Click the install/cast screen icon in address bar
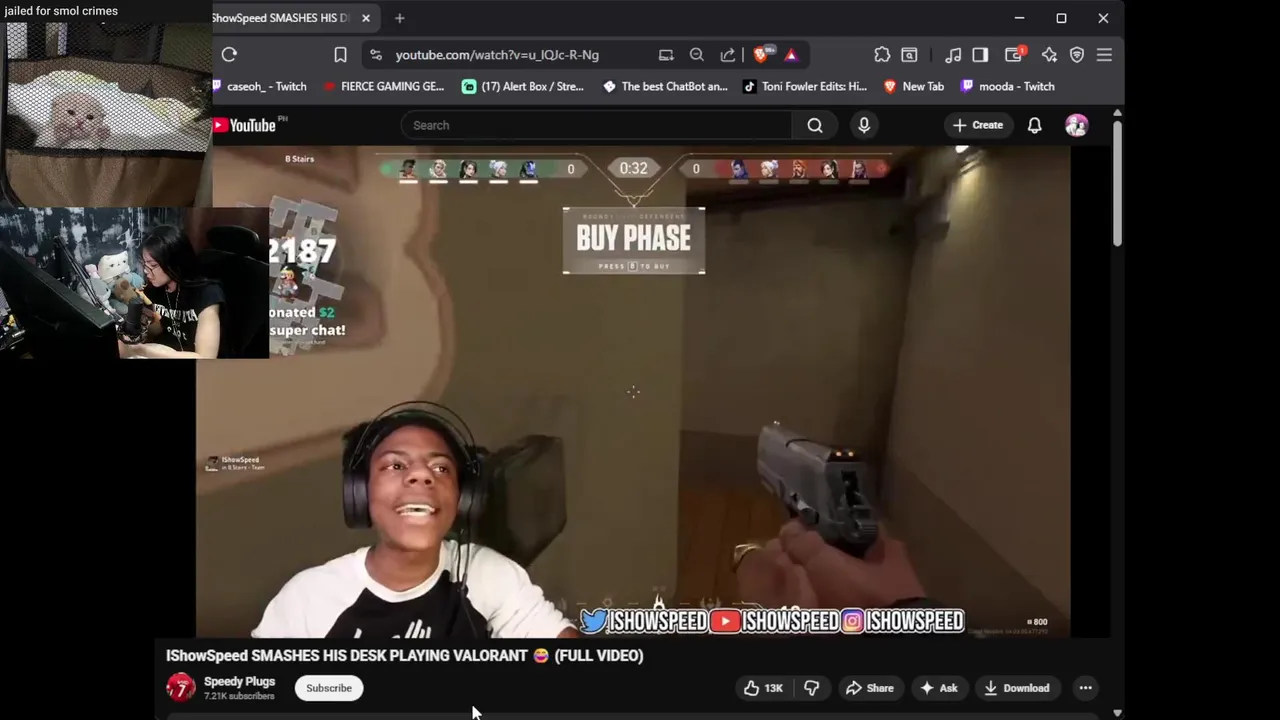1280x720 pixels. pos(666,55)
